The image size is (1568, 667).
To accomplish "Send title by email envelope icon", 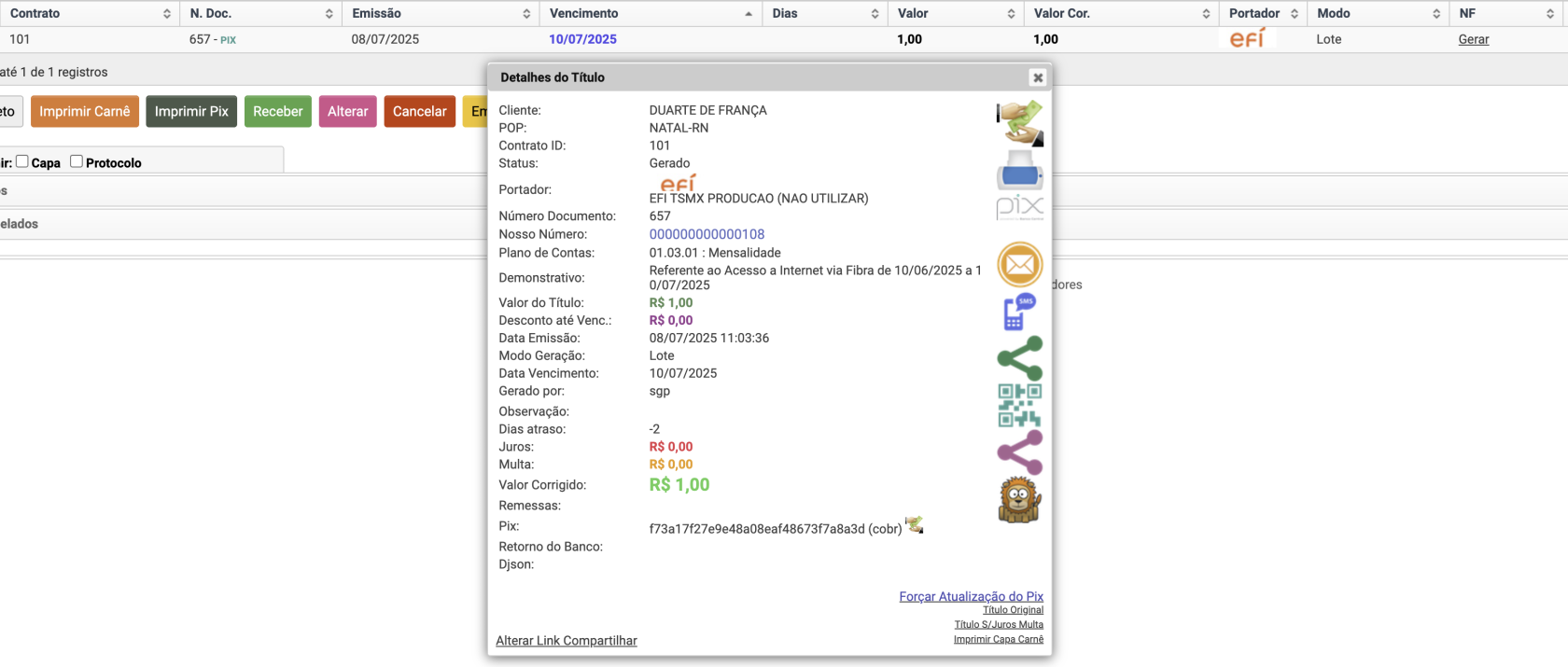I will tap(1019, 265).
